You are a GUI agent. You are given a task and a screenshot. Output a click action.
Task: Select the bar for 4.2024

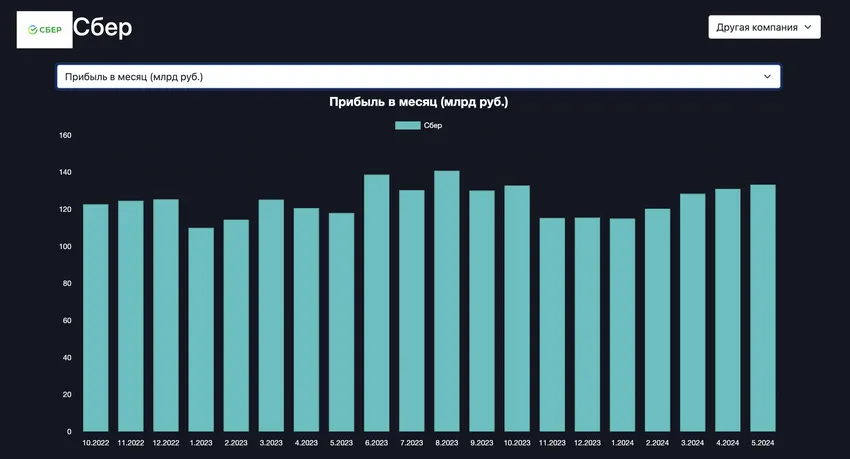click(x=727, y=310)
